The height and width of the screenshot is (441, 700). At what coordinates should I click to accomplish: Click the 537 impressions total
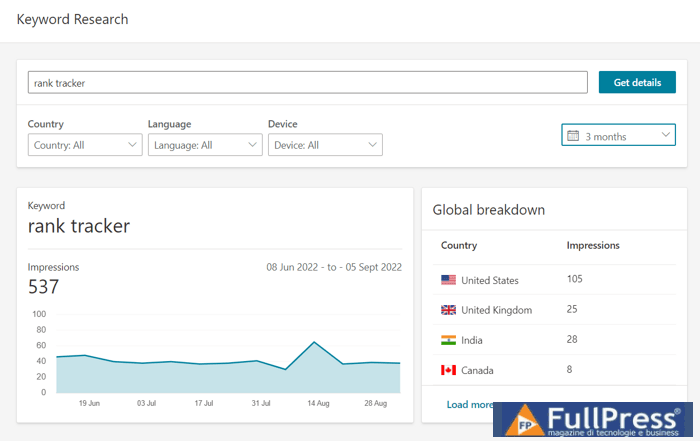pos(44,288)
